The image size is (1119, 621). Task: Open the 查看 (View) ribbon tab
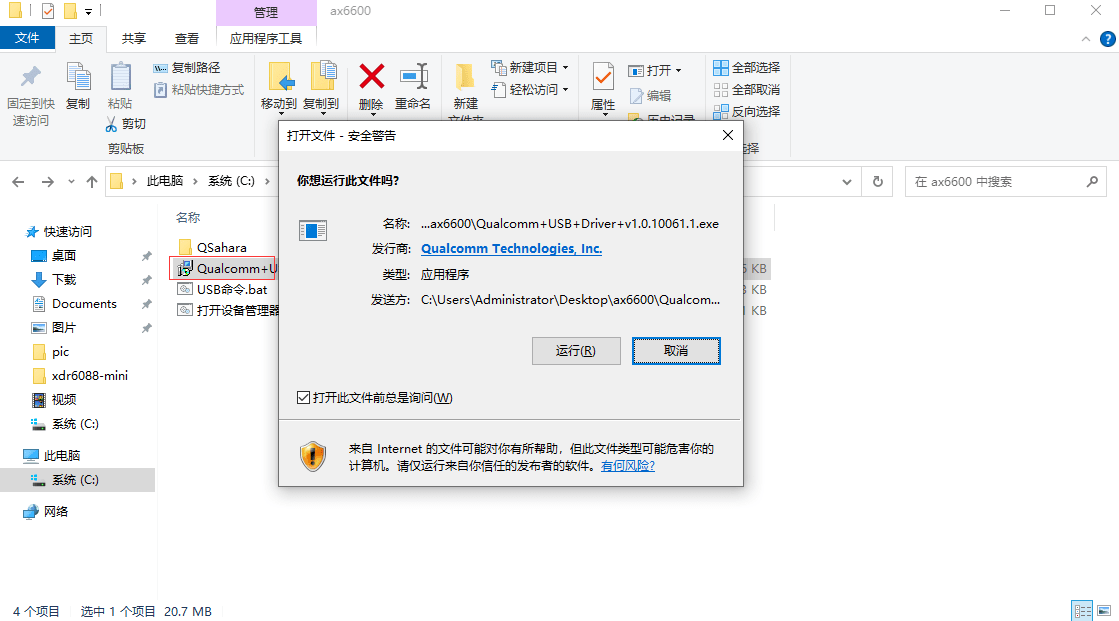click(x=187, y=39)
